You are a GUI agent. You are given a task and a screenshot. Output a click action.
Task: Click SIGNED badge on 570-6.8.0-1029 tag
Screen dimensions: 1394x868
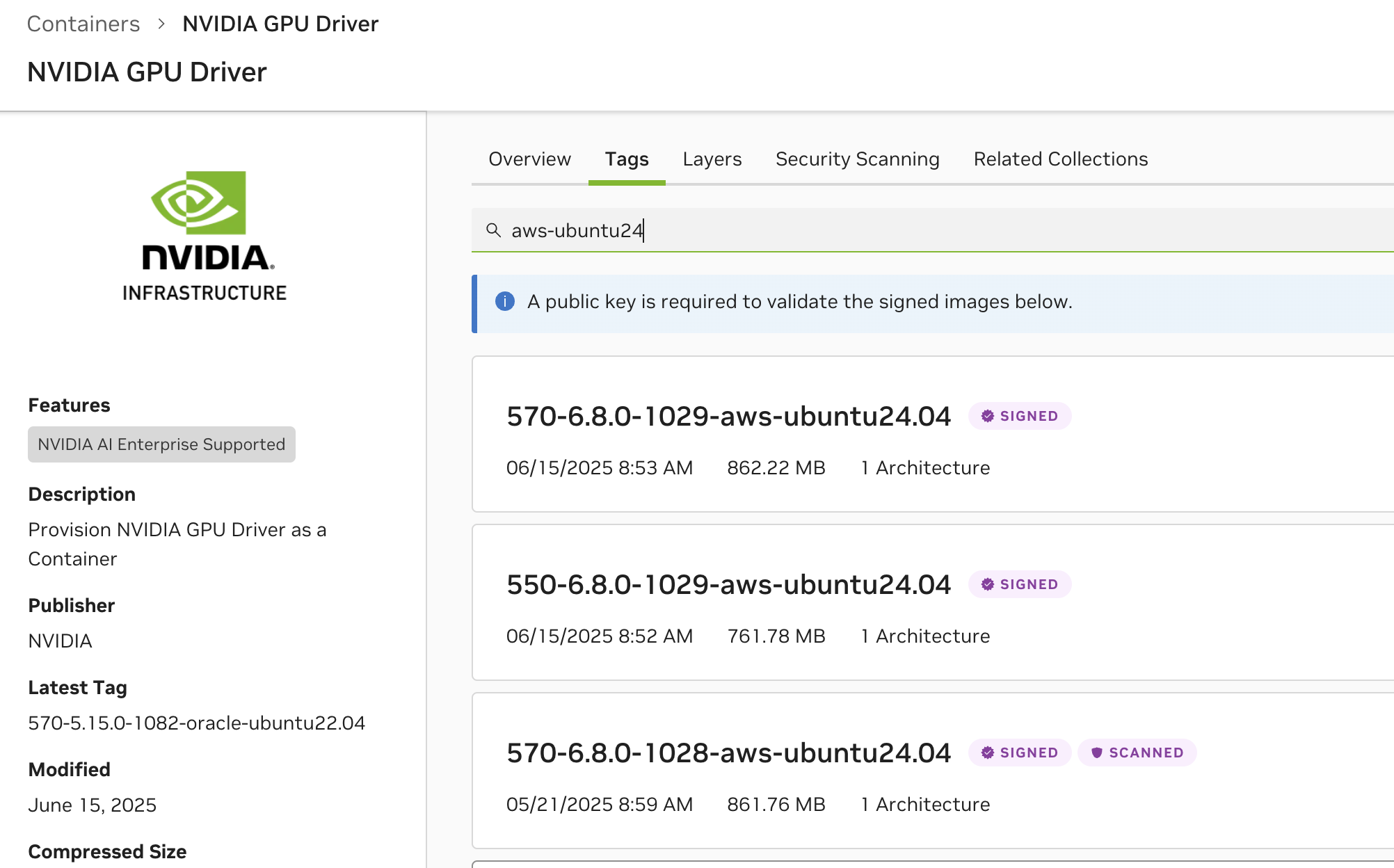1019,416
